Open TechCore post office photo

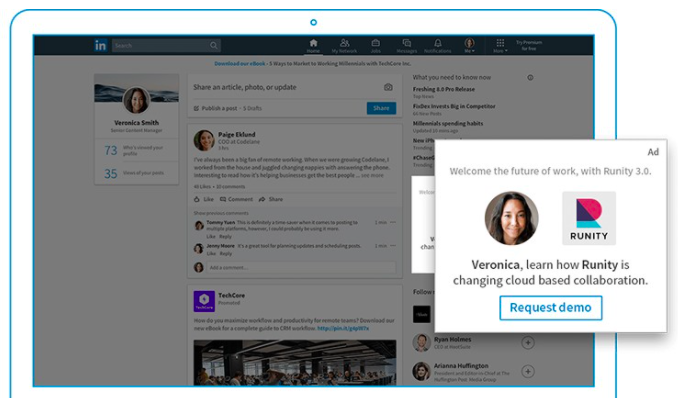coord(294,362)
